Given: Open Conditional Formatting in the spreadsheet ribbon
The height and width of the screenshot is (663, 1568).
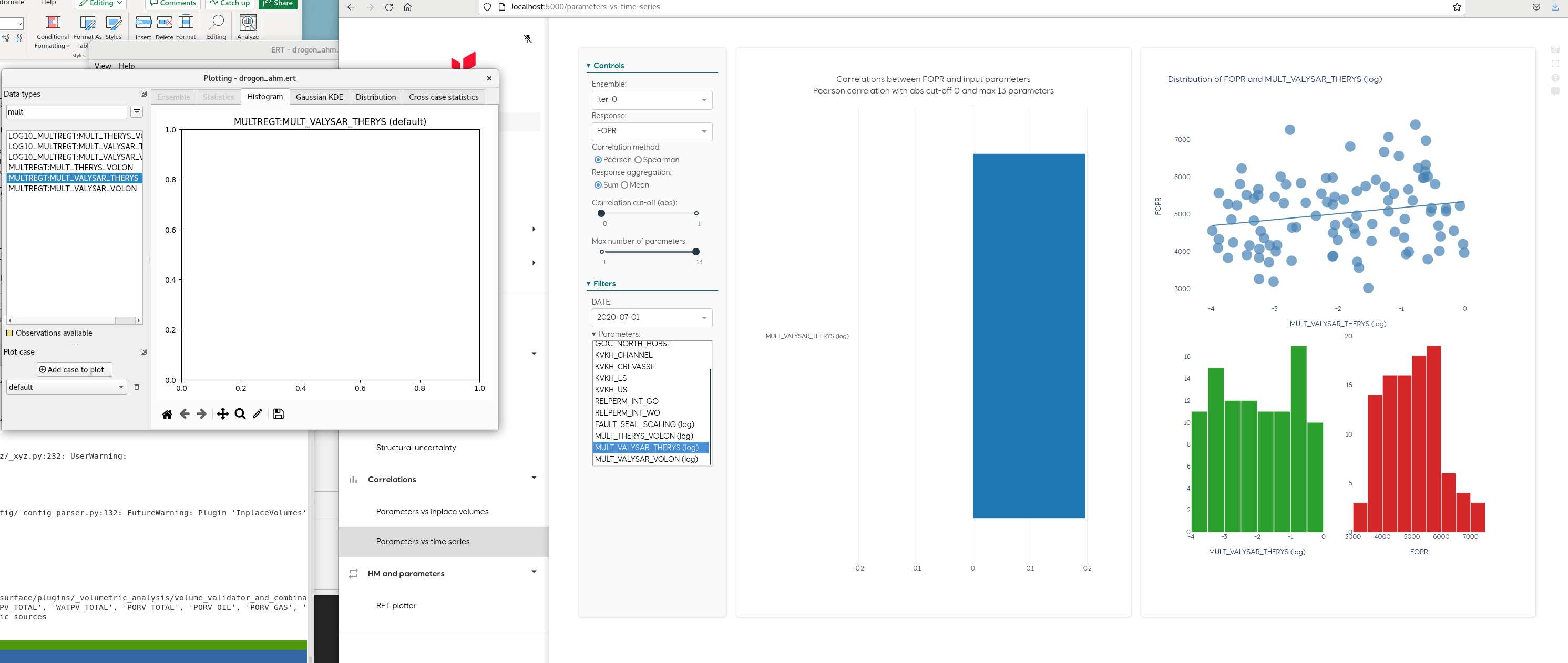Looking at the screenshot, I should (53, 28).
